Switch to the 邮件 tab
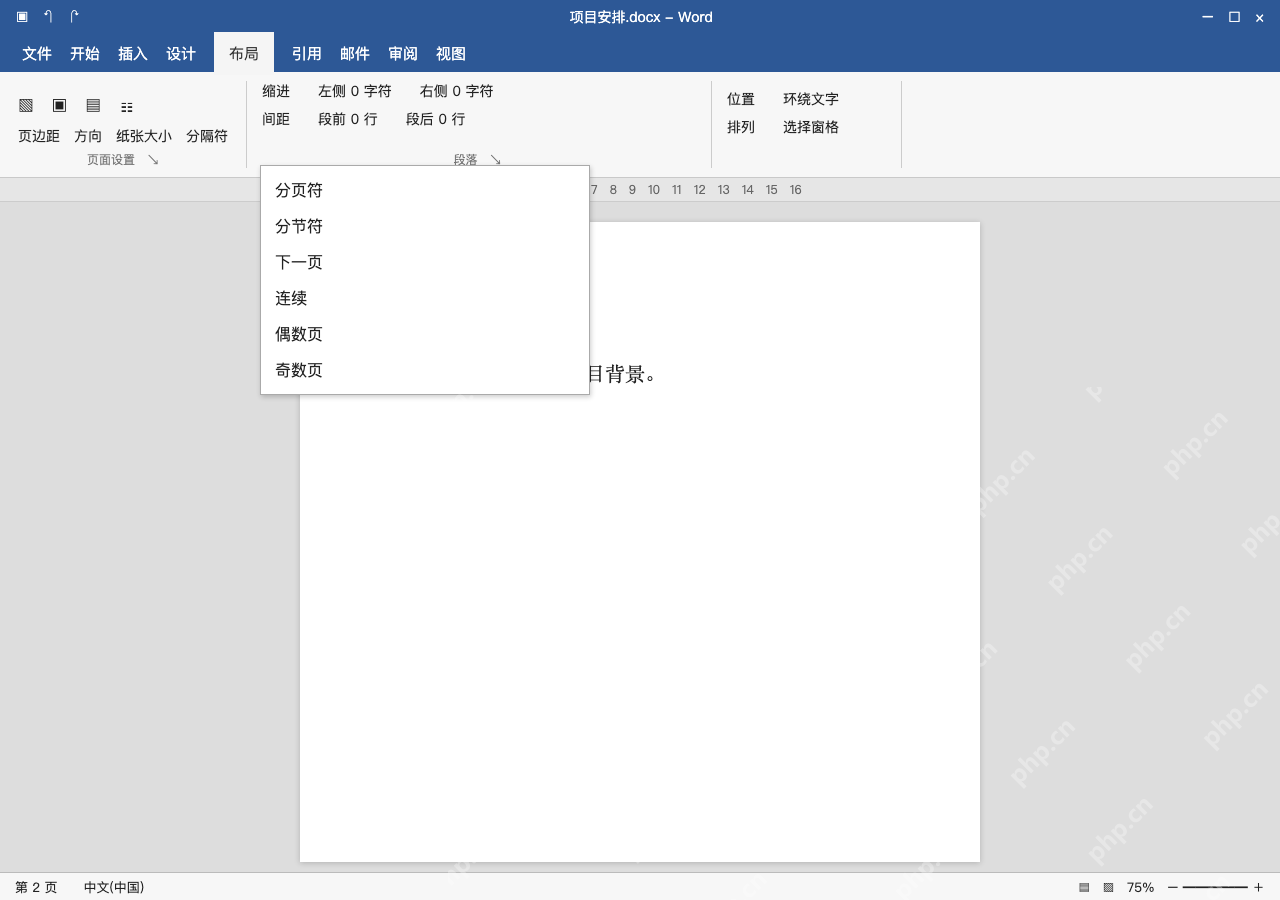This screenshot has height=900, width=1280. pyautogui.click(x=355, y=54)
